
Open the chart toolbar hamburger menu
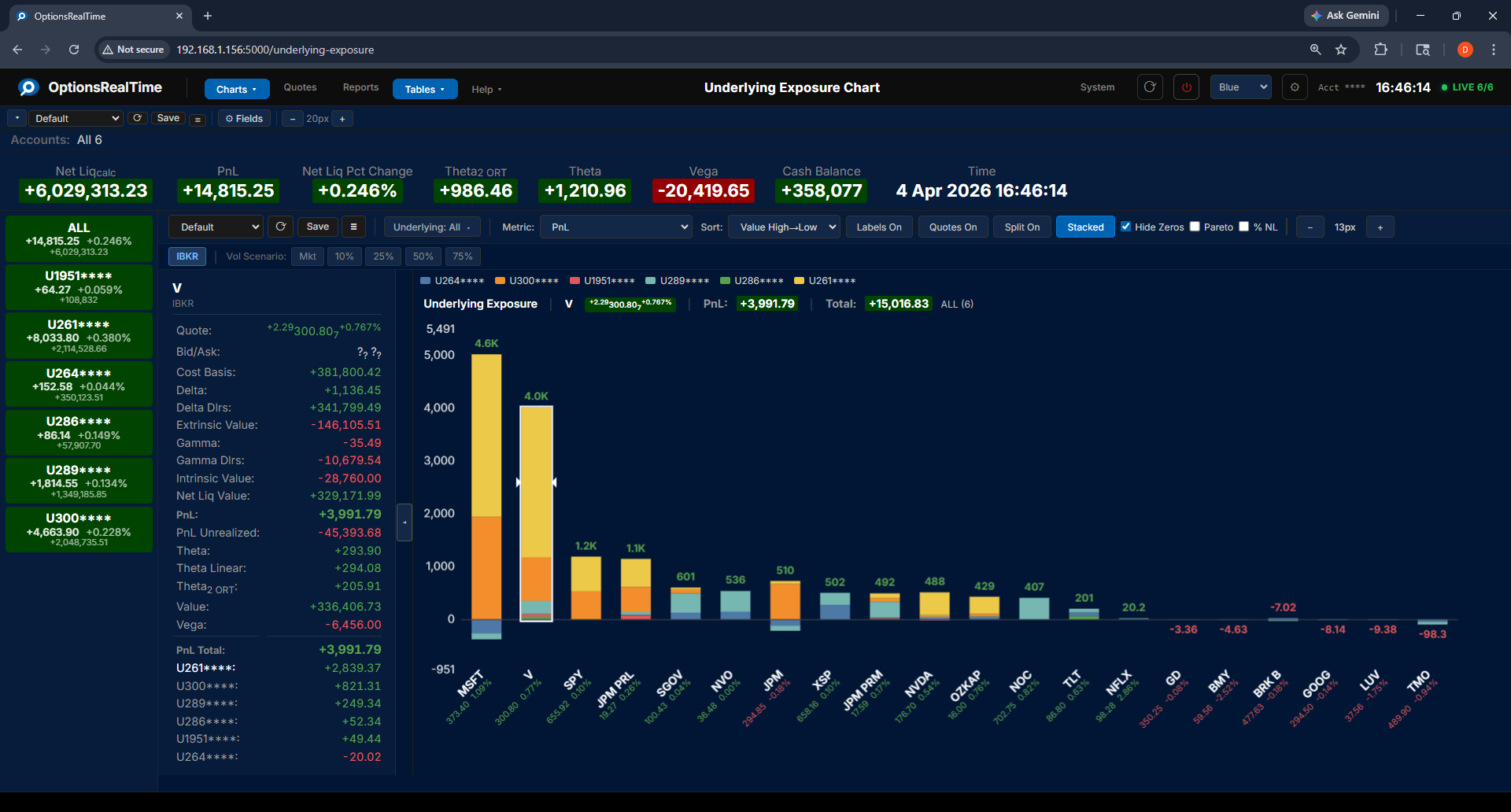(354, 227)
